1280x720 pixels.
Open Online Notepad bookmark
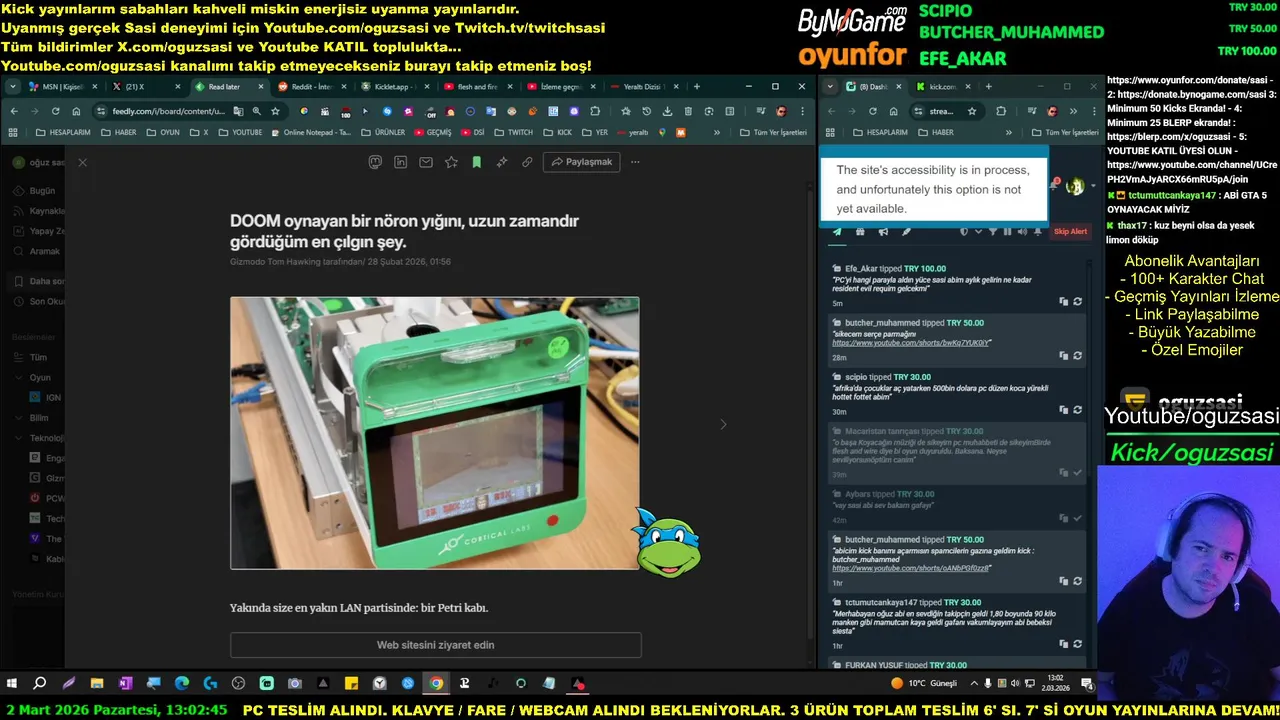click(x=310, y=132)
